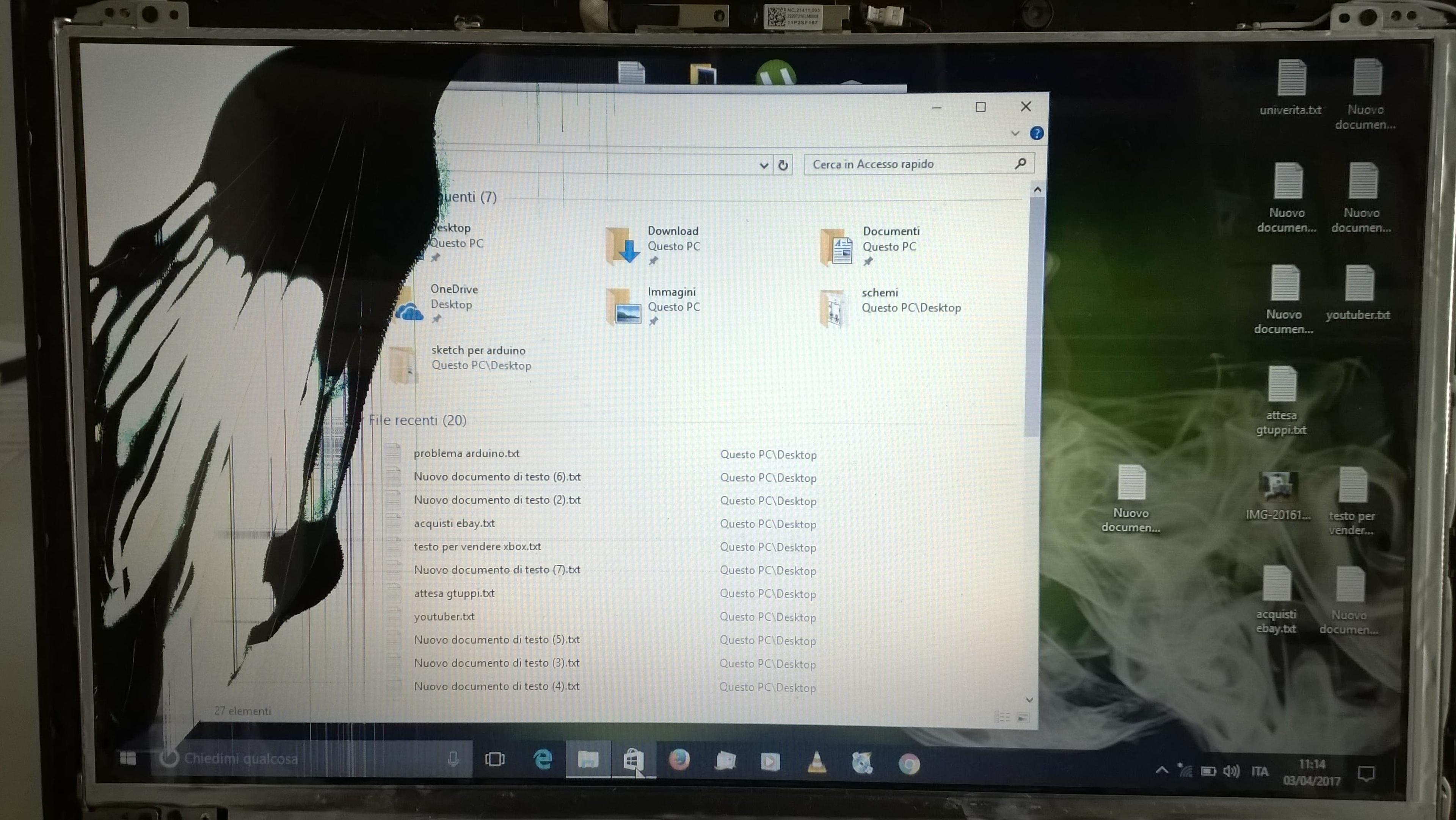Open VLC media player from taskbar
This screenshot has height=820, width=1456.
(x=817, y=763)
